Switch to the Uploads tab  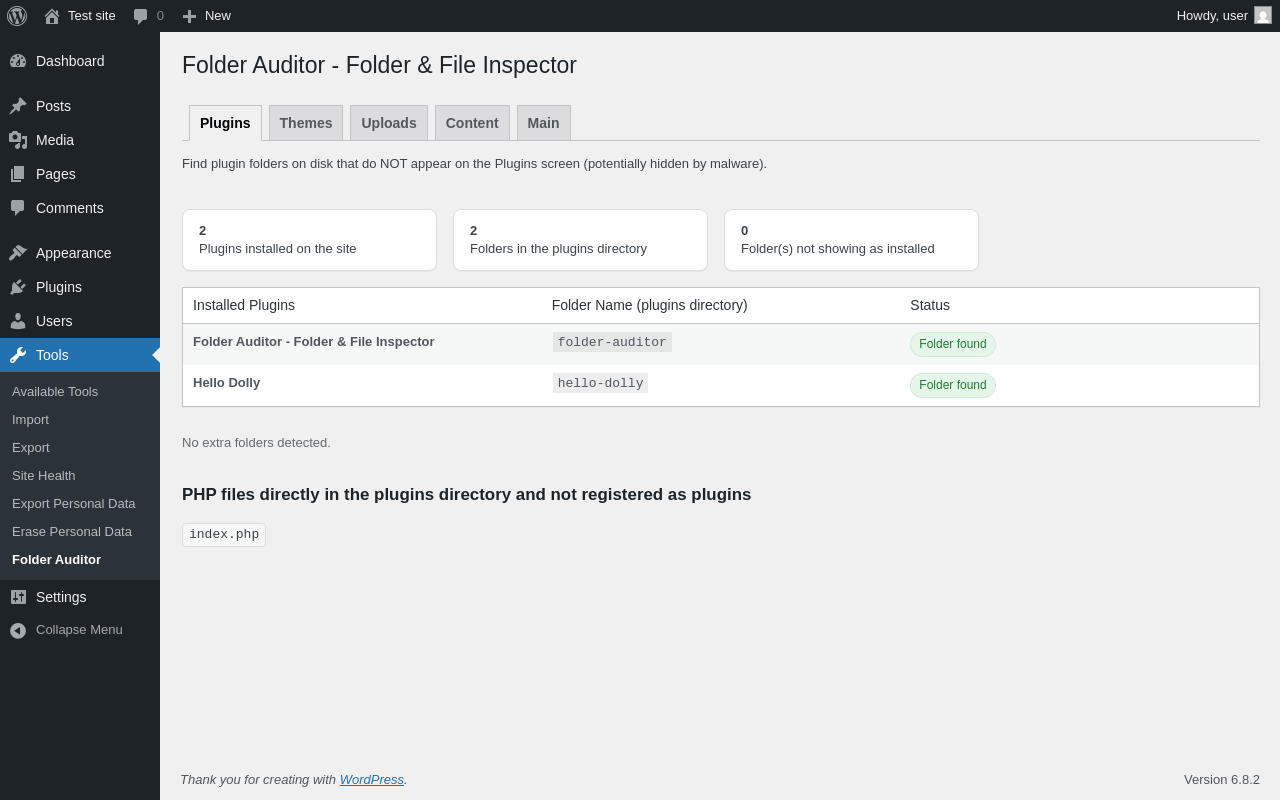pyautogui.click(x=389, y=123)
